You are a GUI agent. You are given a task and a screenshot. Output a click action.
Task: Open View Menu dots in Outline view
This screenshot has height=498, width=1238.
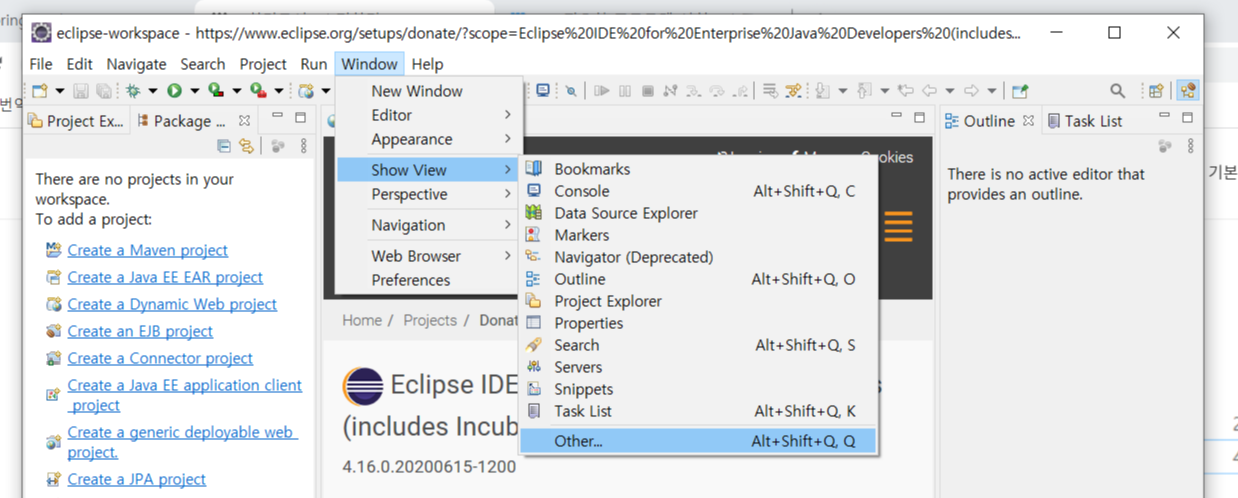(x=1191, y=146)
